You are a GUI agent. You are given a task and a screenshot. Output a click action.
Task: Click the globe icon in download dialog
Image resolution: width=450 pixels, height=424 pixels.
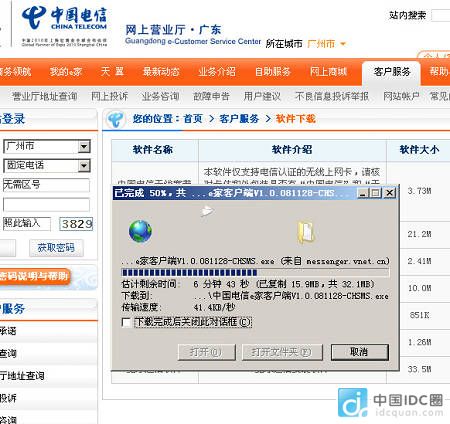pyautogui.click(x=140, y=231)
